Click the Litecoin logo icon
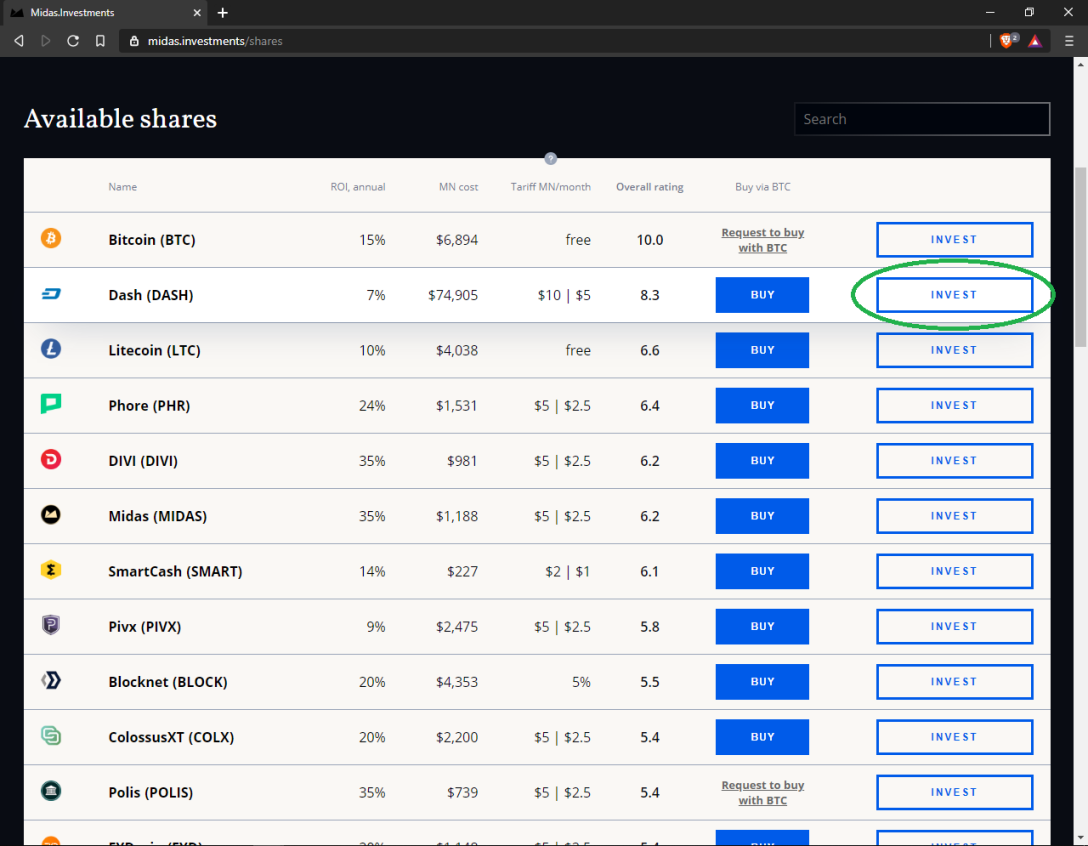Image resolution: width=1088 pixels, height=846 pixels. [51, 348]
